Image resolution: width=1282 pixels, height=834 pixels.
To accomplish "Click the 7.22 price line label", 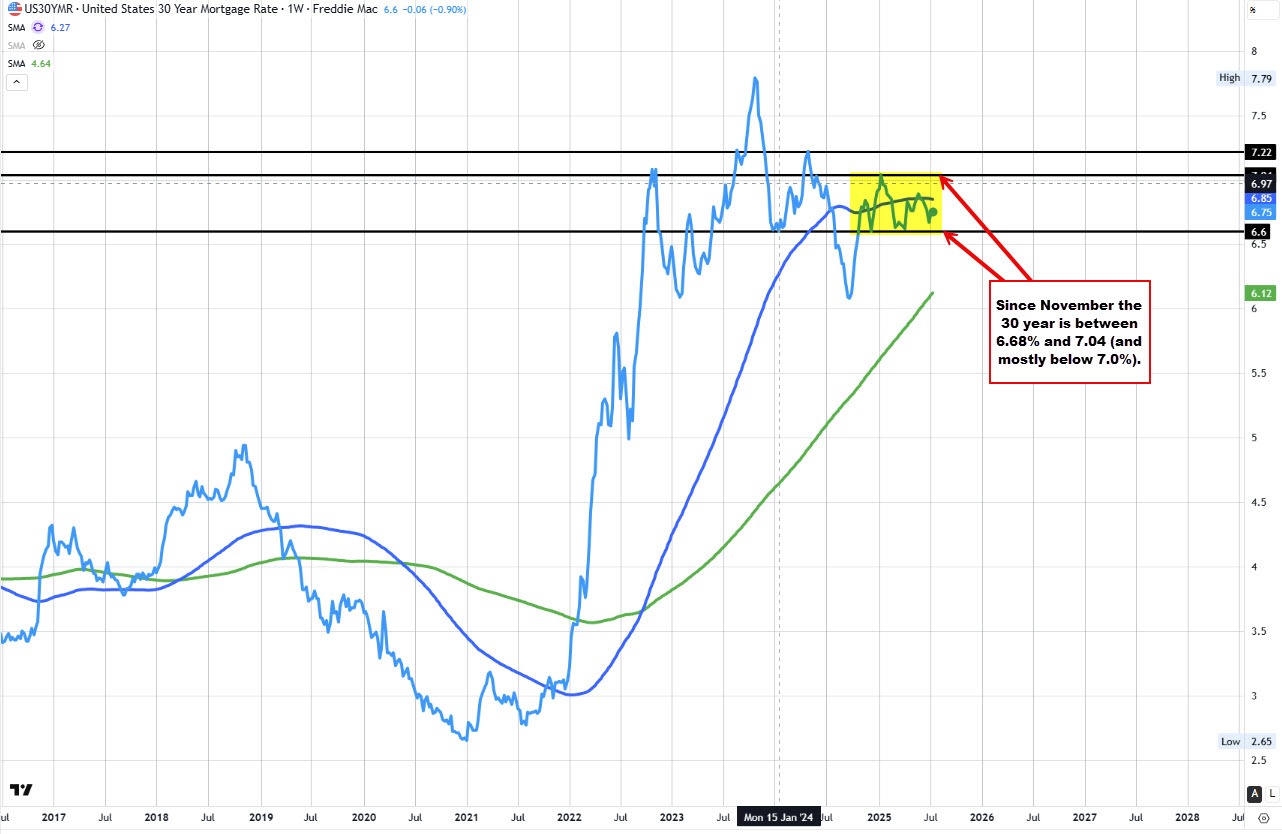I will 1258,152.
